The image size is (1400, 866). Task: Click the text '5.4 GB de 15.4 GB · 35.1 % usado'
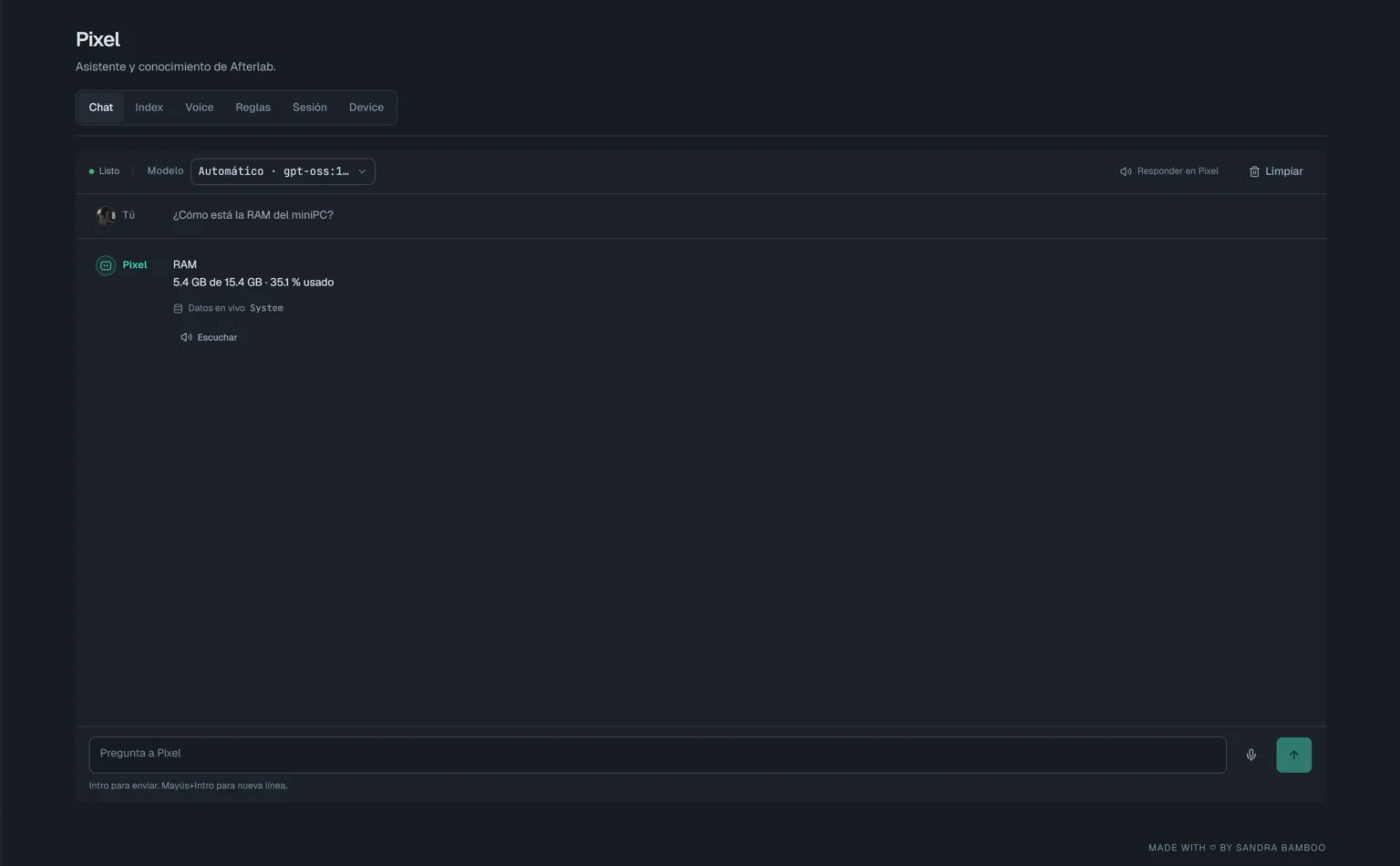coord(253,283)
